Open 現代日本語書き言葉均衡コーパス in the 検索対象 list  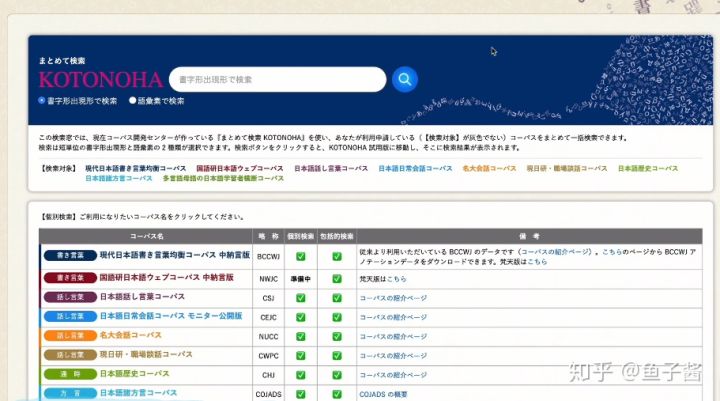point(135,169)
